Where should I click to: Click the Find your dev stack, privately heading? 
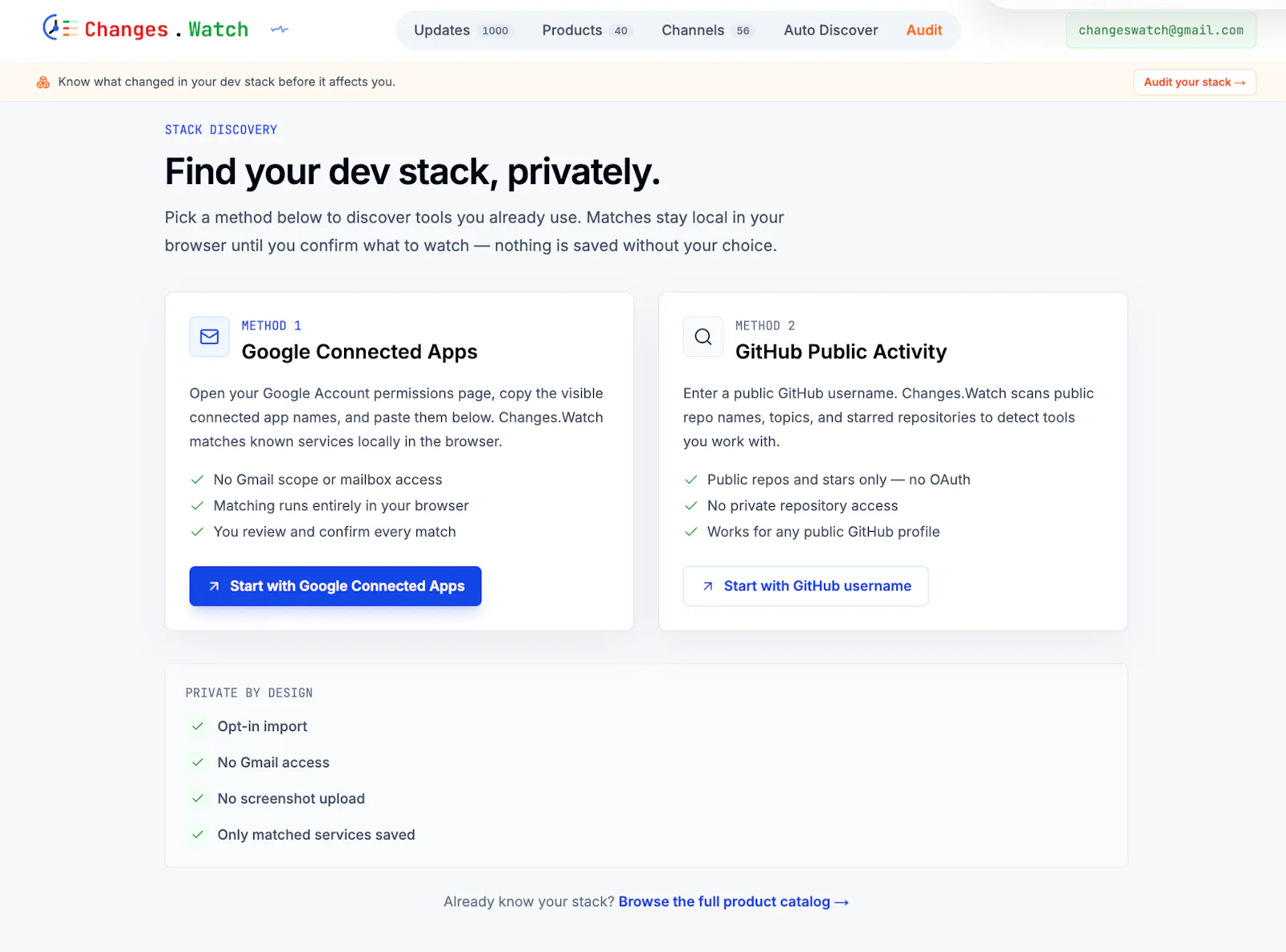click(412, 172)
